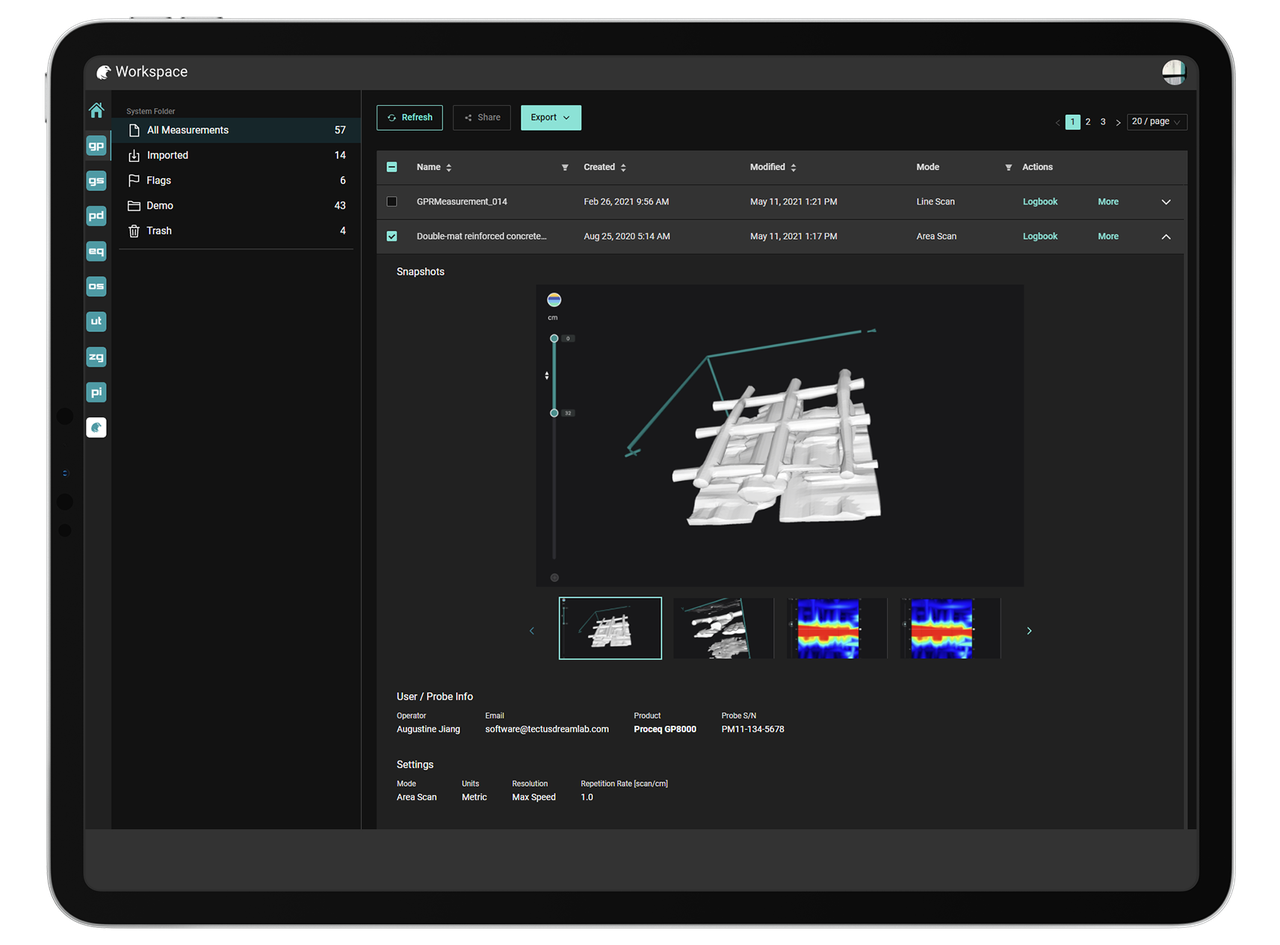Open More actions for Double-mat row

pyautogui.click(x=1108, y=237)
